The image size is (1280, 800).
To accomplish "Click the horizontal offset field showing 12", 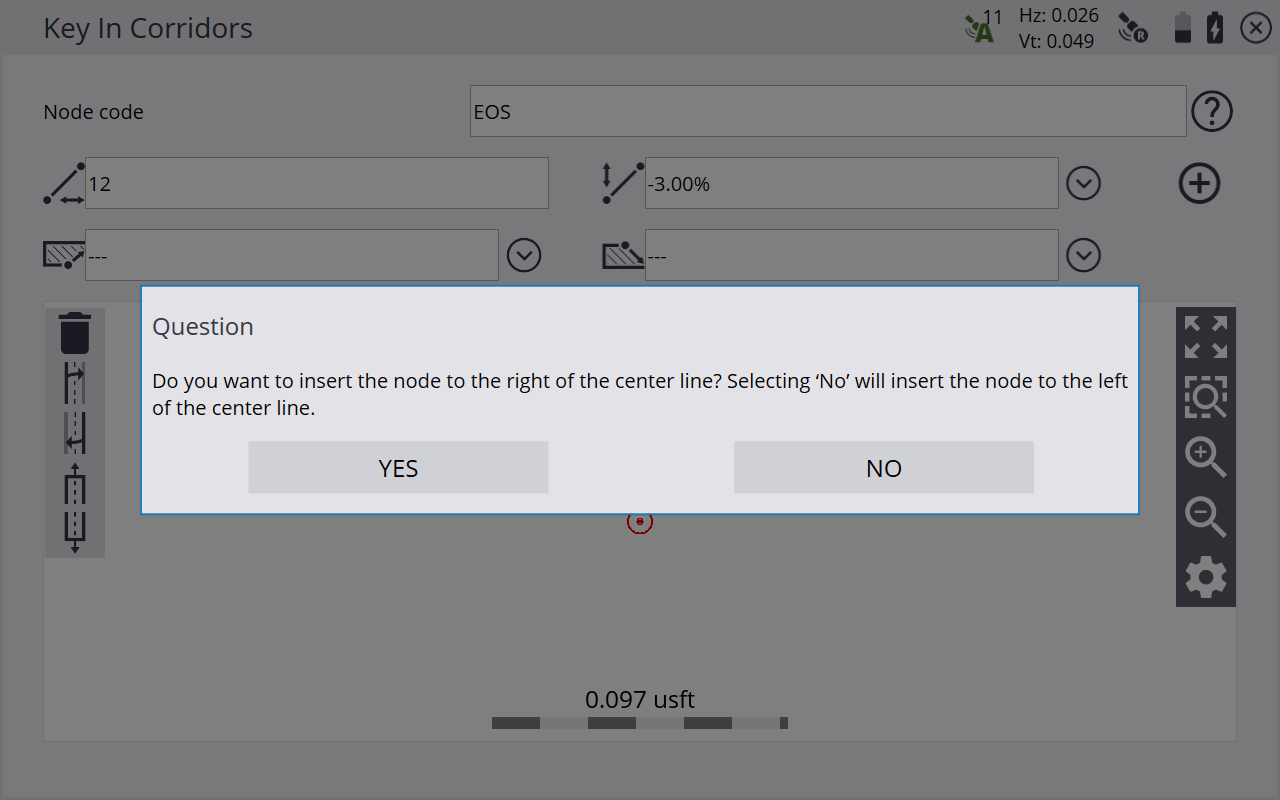I will point(316,183).
